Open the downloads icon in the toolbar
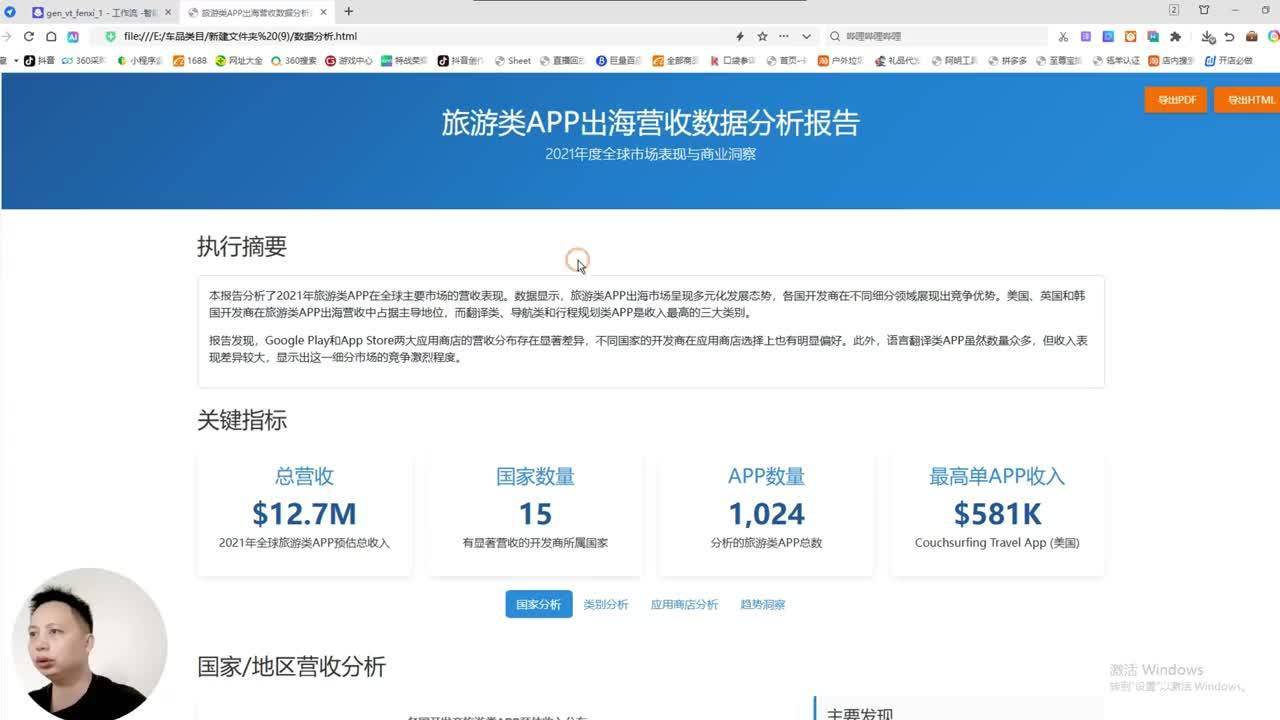1280x720 pixels. pos(1208,36)
